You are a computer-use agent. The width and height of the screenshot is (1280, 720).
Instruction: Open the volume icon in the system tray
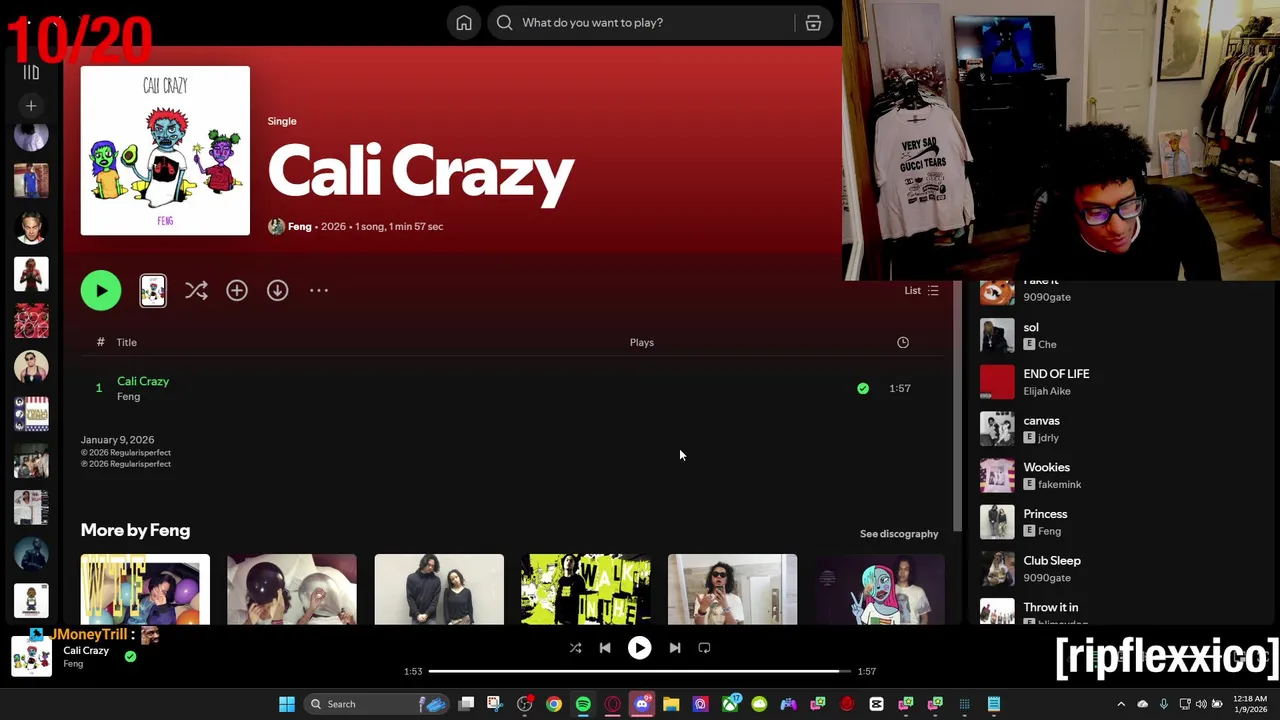click(x=1201, y=704)
